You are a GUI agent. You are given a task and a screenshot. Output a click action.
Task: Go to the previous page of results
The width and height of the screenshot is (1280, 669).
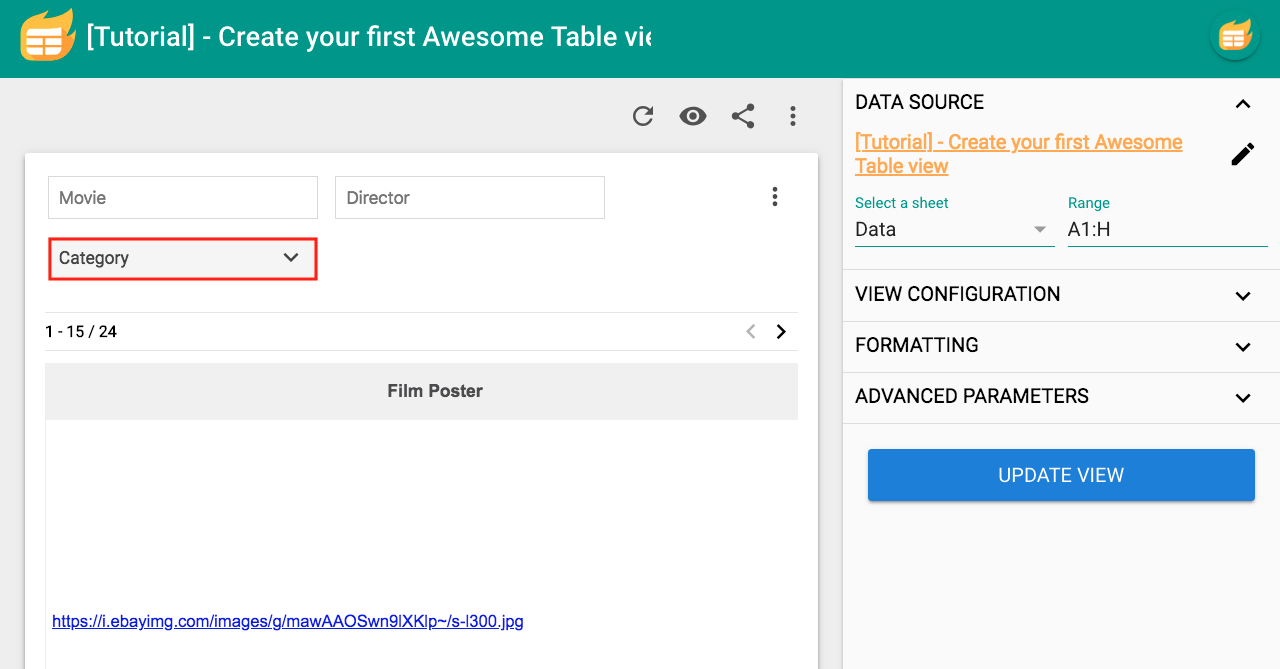coord(750,331)
